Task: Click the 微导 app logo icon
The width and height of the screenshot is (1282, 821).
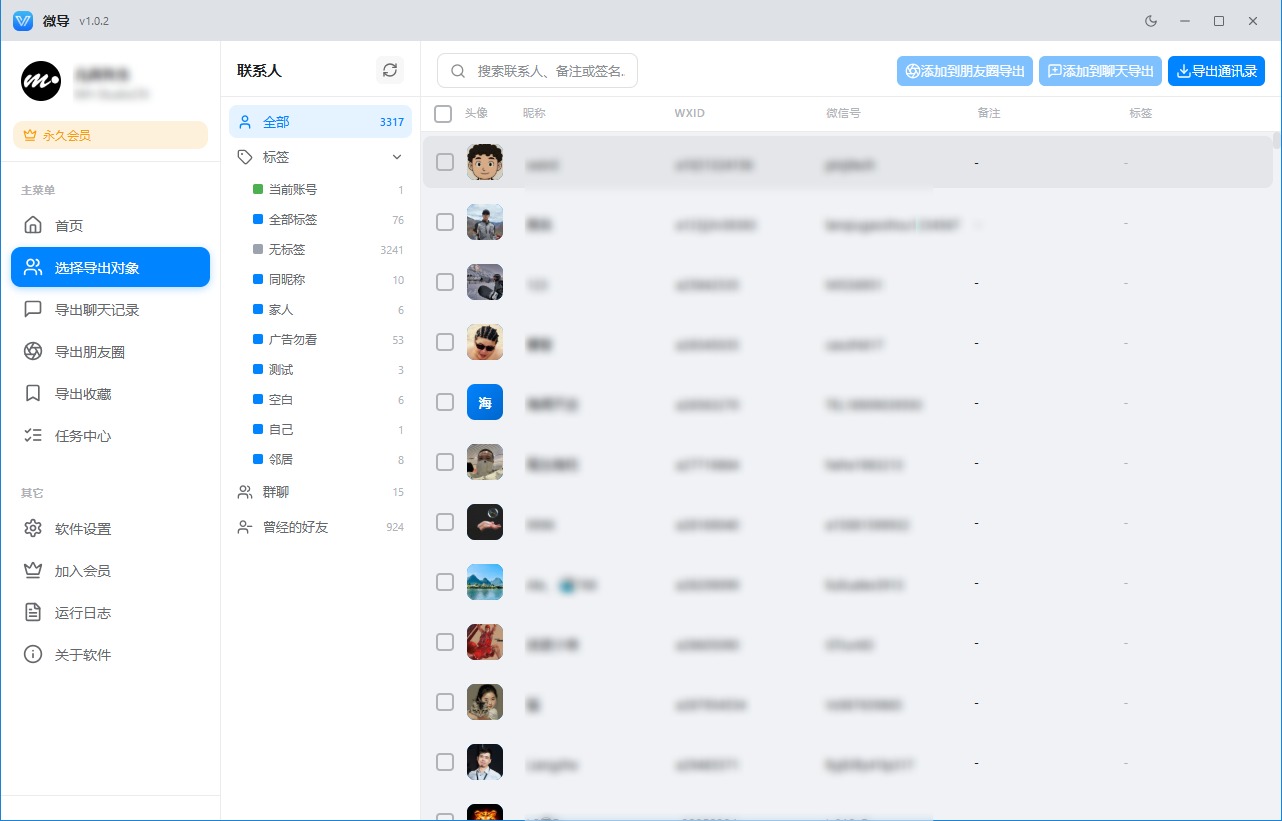Action: point(23,21)
